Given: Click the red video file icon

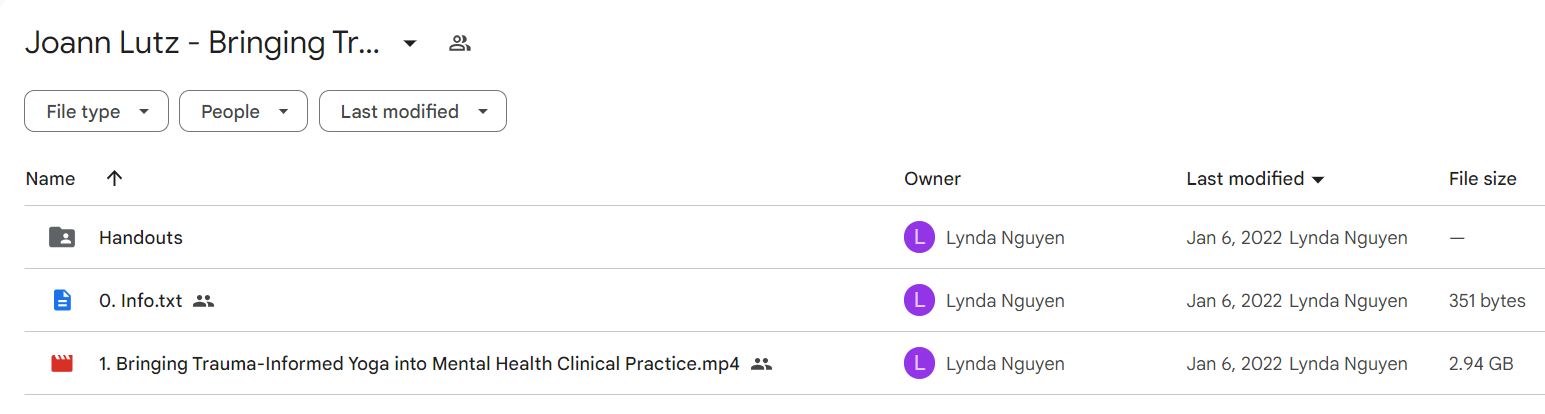Looking at the screenshot, I should pyautogui.click(x=62, y=364).
